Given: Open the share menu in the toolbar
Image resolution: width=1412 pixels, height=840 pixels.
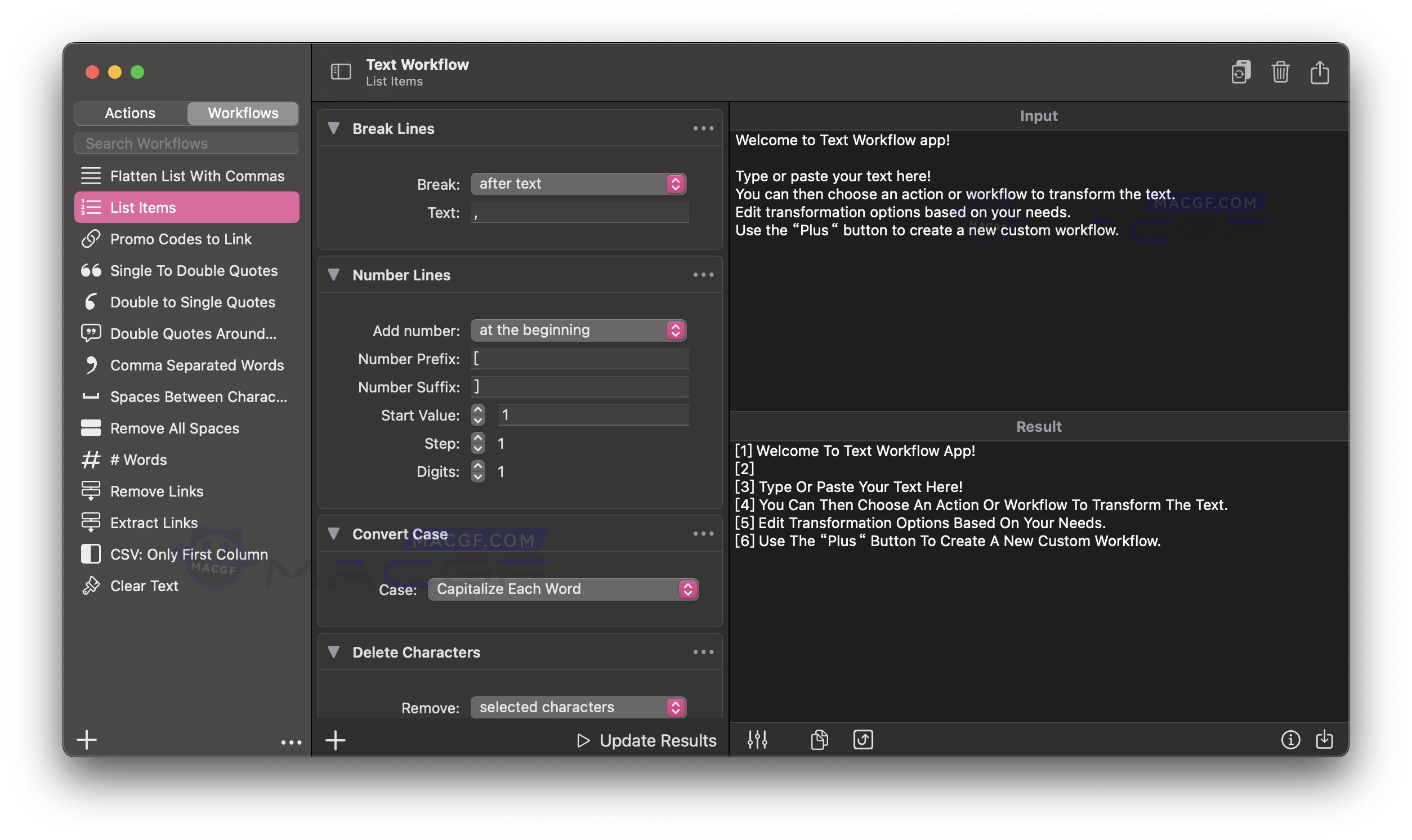Looking at the screenshot, I should tap(1320, 72).
